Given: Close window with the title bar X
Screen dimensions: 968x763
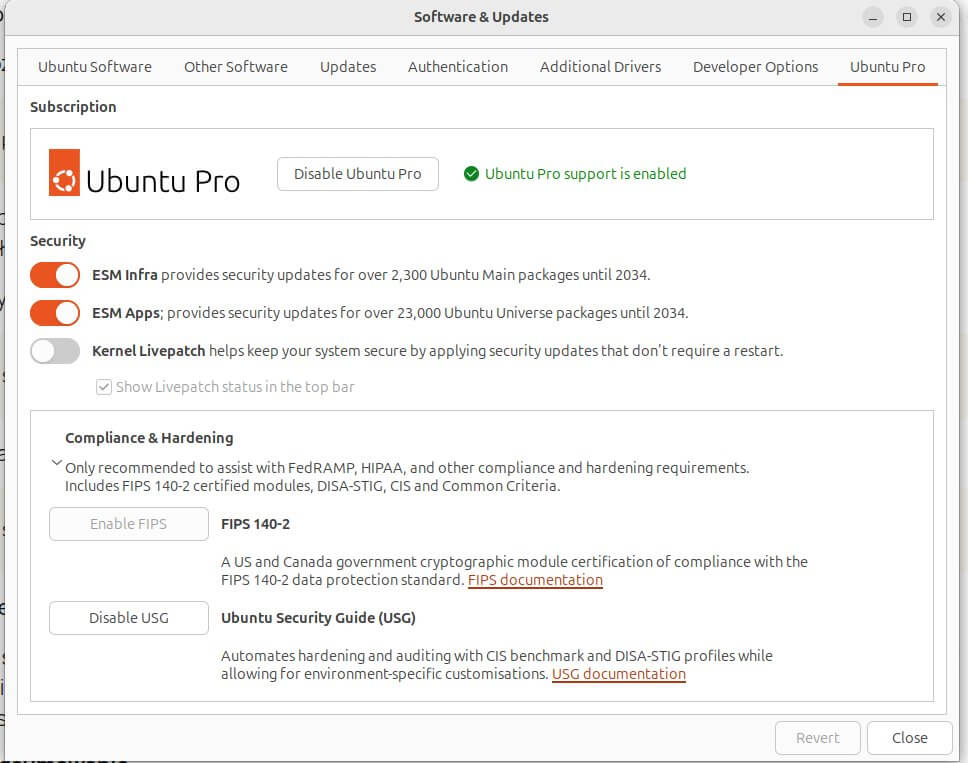Looking at the screenshot, I should coord(941,17).
